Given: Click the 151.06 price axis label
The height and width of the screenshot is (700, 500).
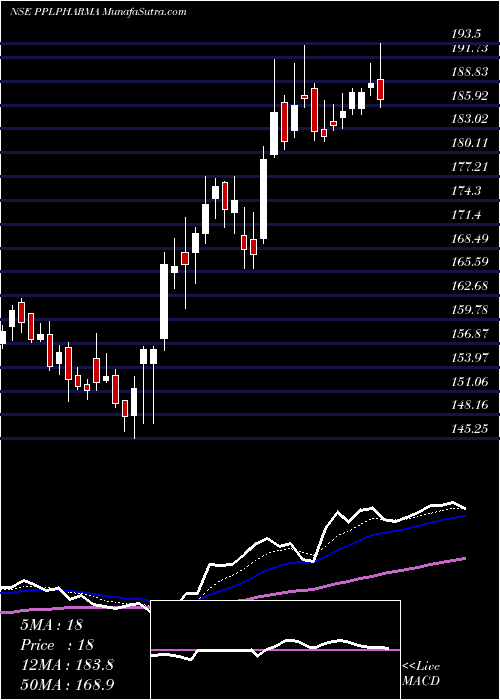Looking at the screenshot, I should click(x=469, y=381).
